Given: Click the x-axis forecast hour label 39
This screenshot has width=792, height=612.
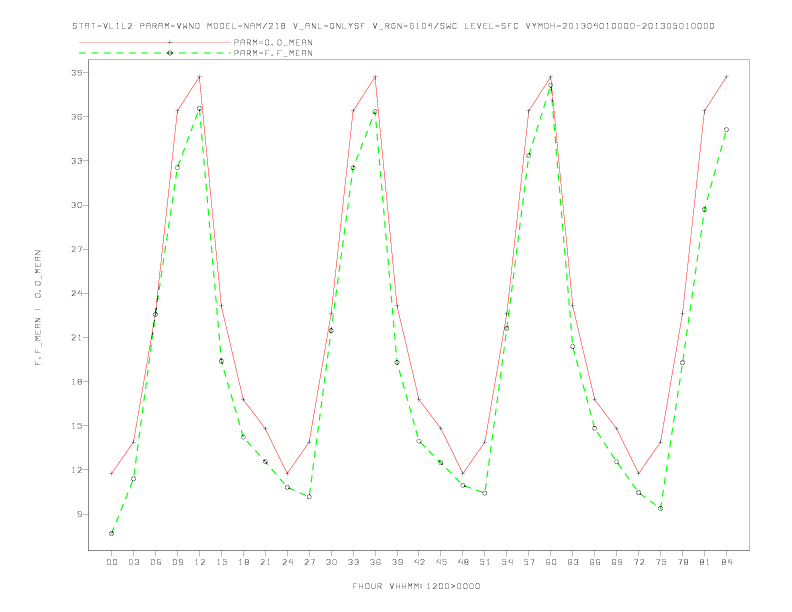Looking at the screenshot, I should pos(397,562).
